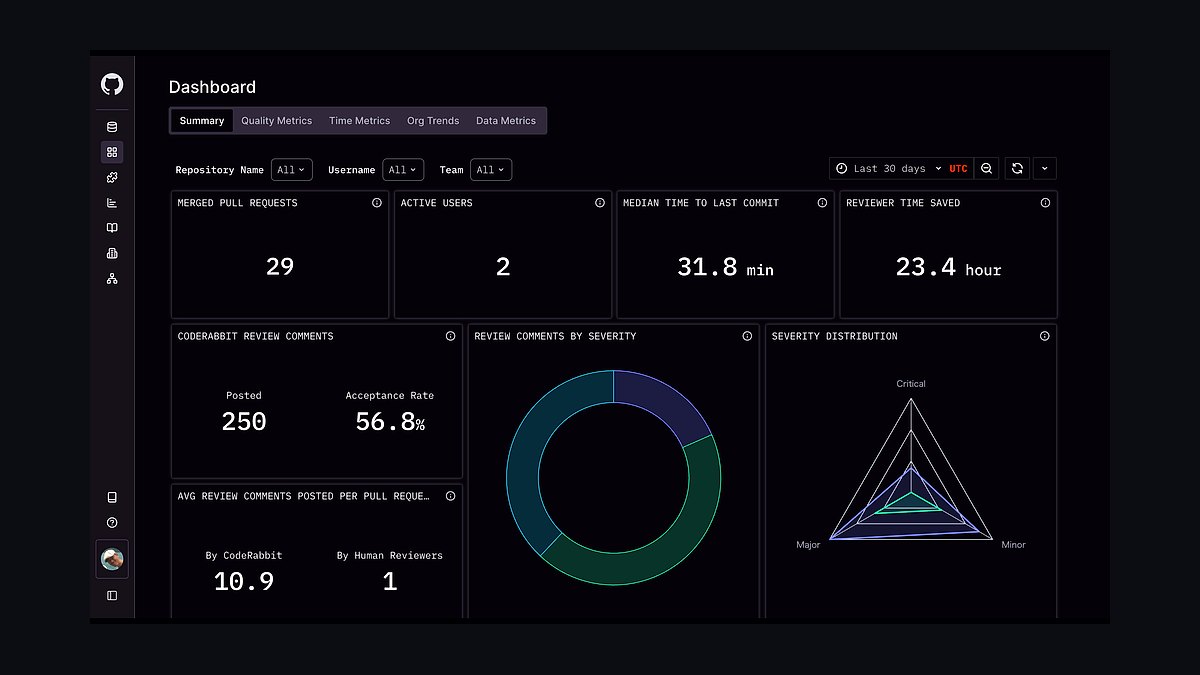Click the zoom out time range icon

click(986, 169)
